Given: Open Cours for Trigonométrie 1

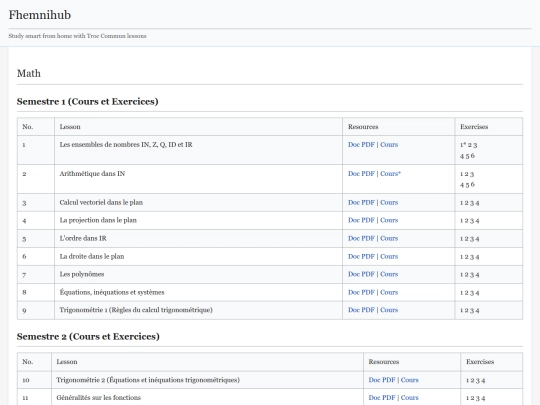Looking at the screenshot, I should pyautogui.click(x=389, y=310).
